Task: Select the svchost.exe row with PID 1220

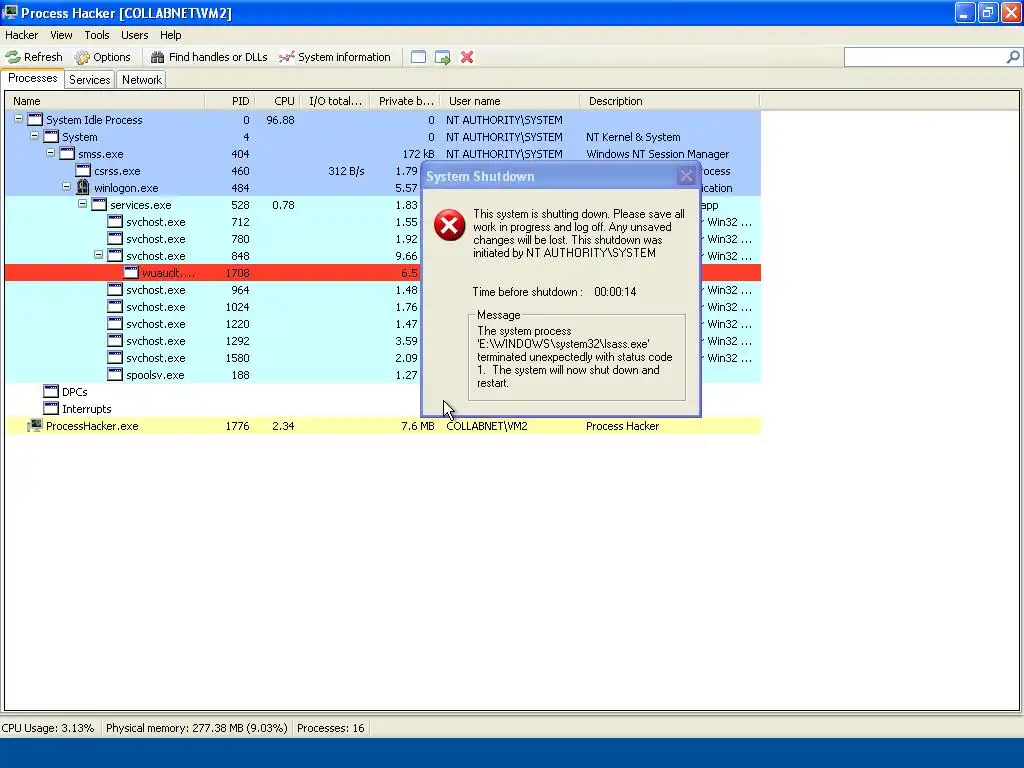Action: tap(383, 324)
